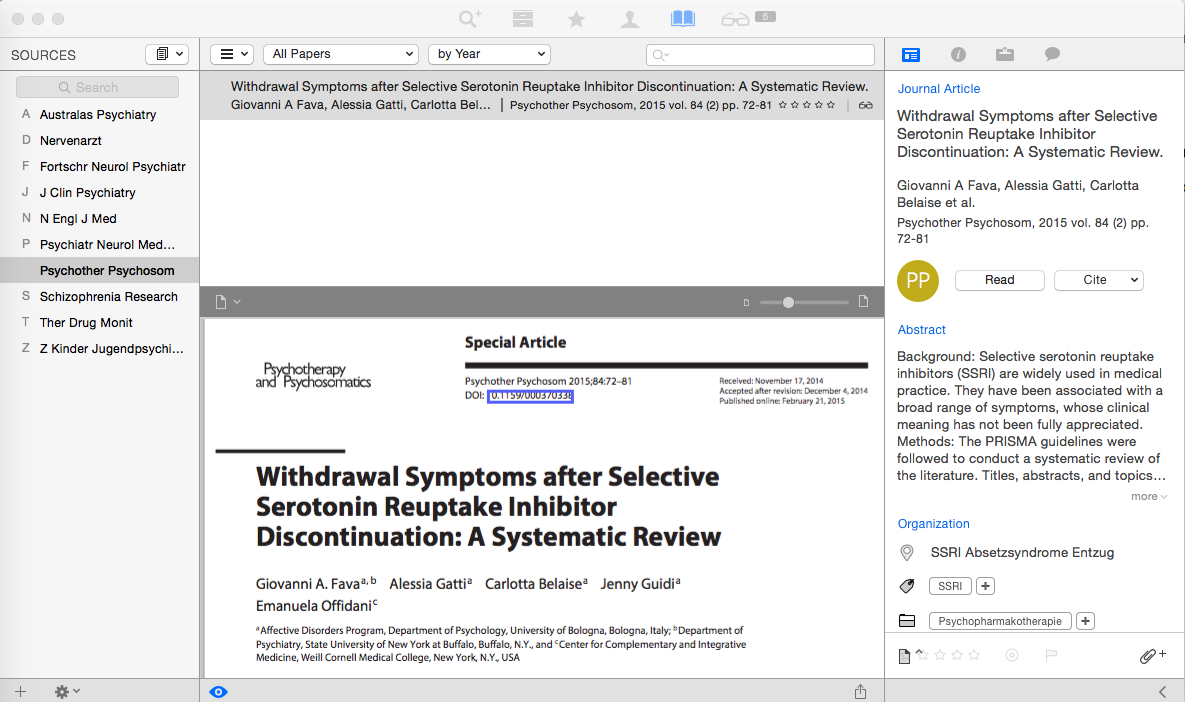Screen dimensions: 1185x702
Task: Click the Read button
Action: pyautogui.click(x=1000, y=280)
